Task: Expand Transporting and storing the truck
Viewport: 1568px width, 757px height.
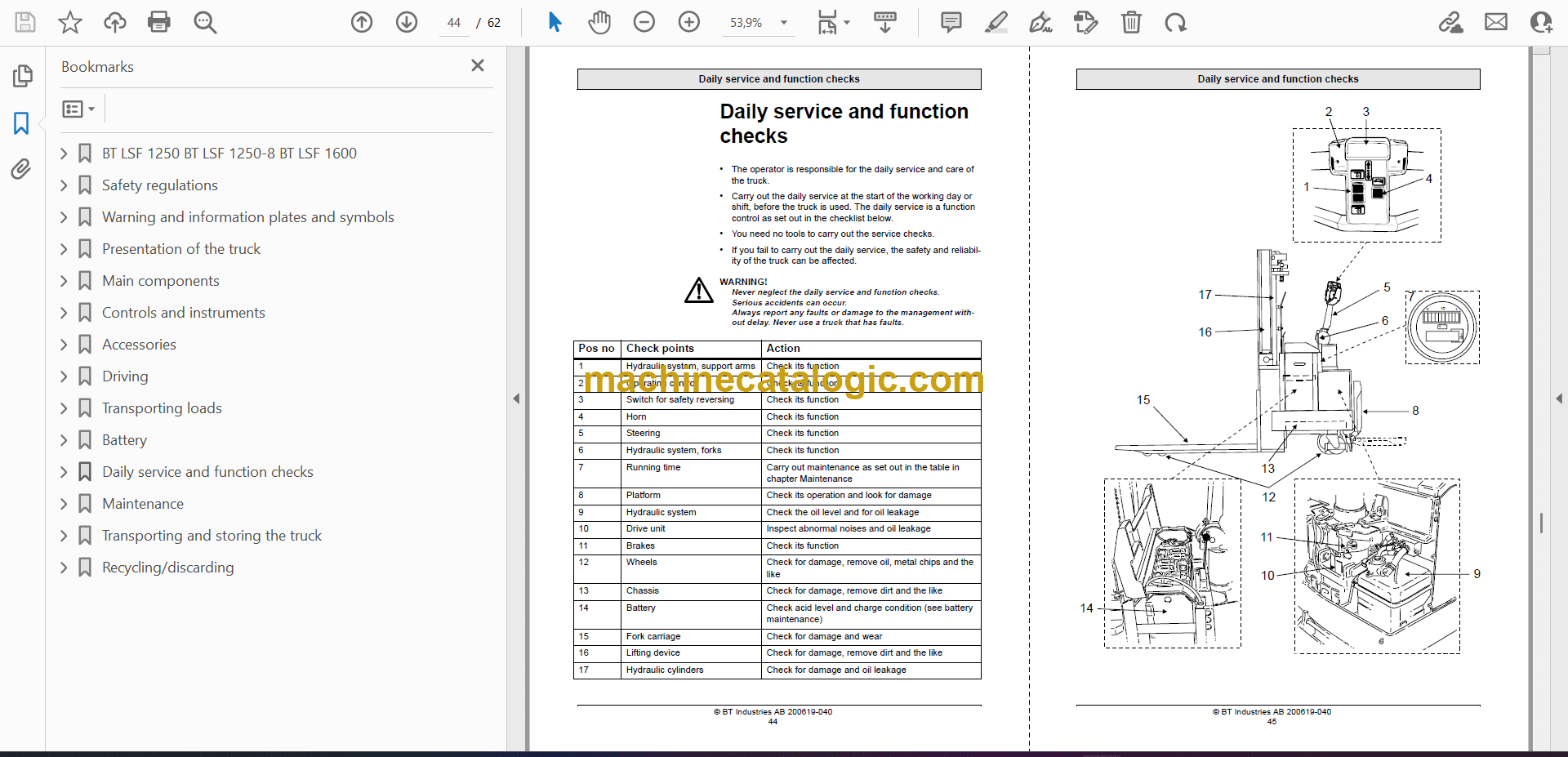Action: (64, 536)
